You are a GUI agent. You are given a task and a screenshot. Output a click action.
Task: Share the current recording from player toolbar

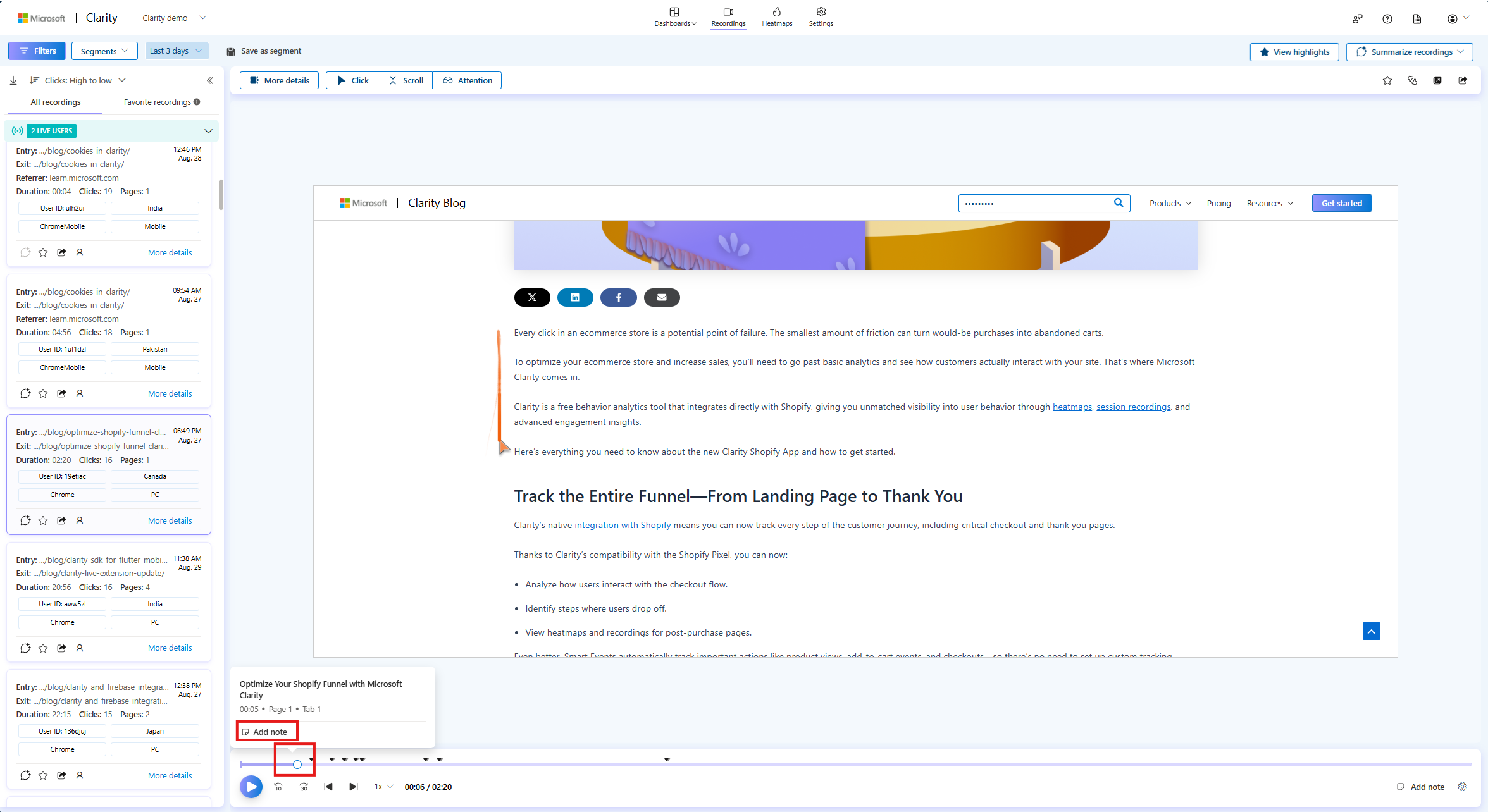1463,80
